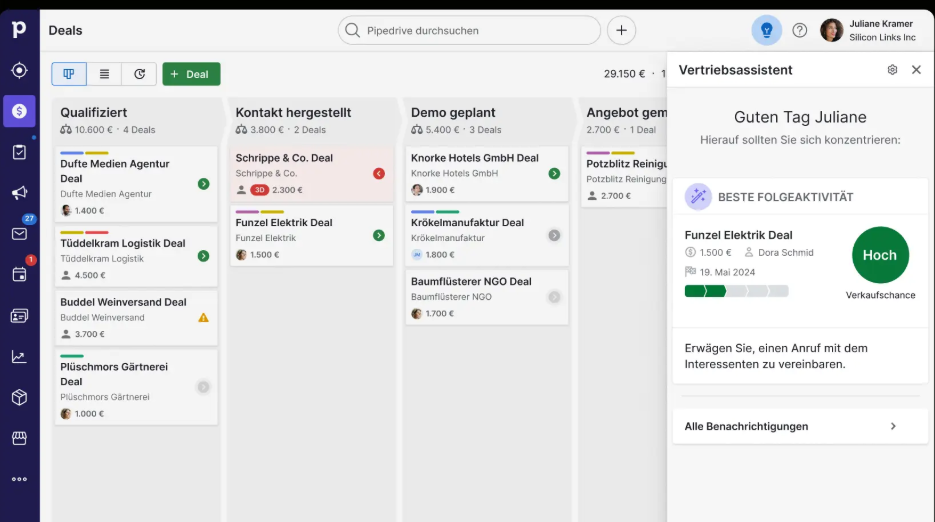Open Plüschmors Gärtnerei Deal card

pos(136,387)
